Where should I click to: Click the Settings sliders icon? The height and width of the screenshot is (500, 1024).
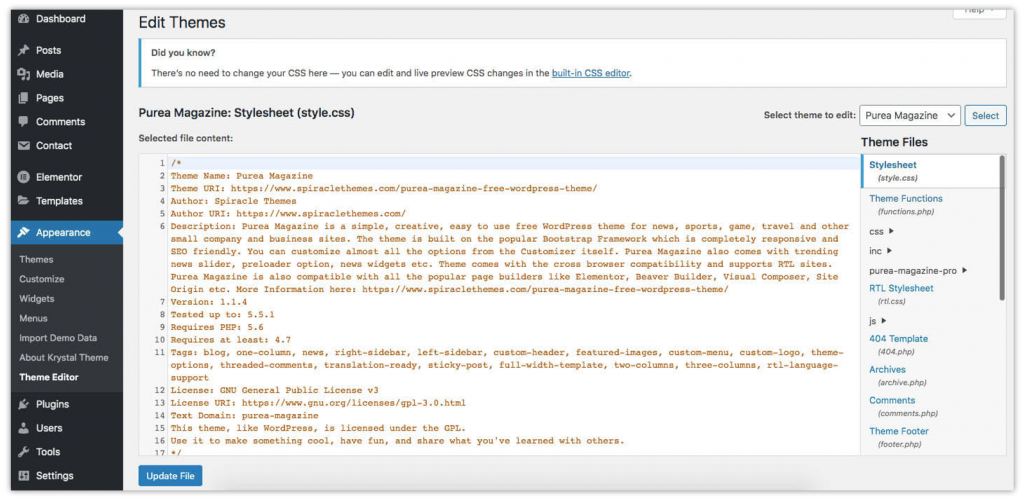[x=24, y=476]
